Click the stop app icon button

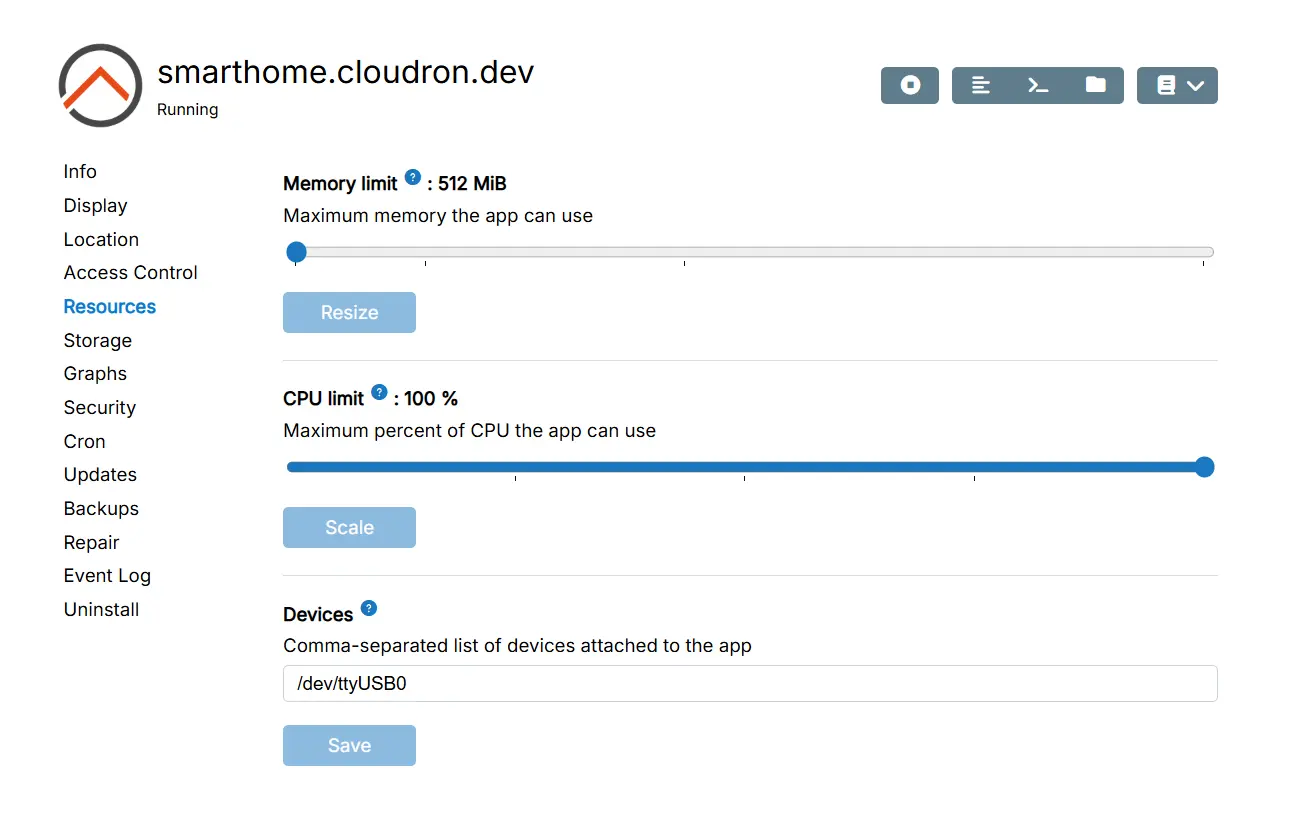[x=910, y=85]
